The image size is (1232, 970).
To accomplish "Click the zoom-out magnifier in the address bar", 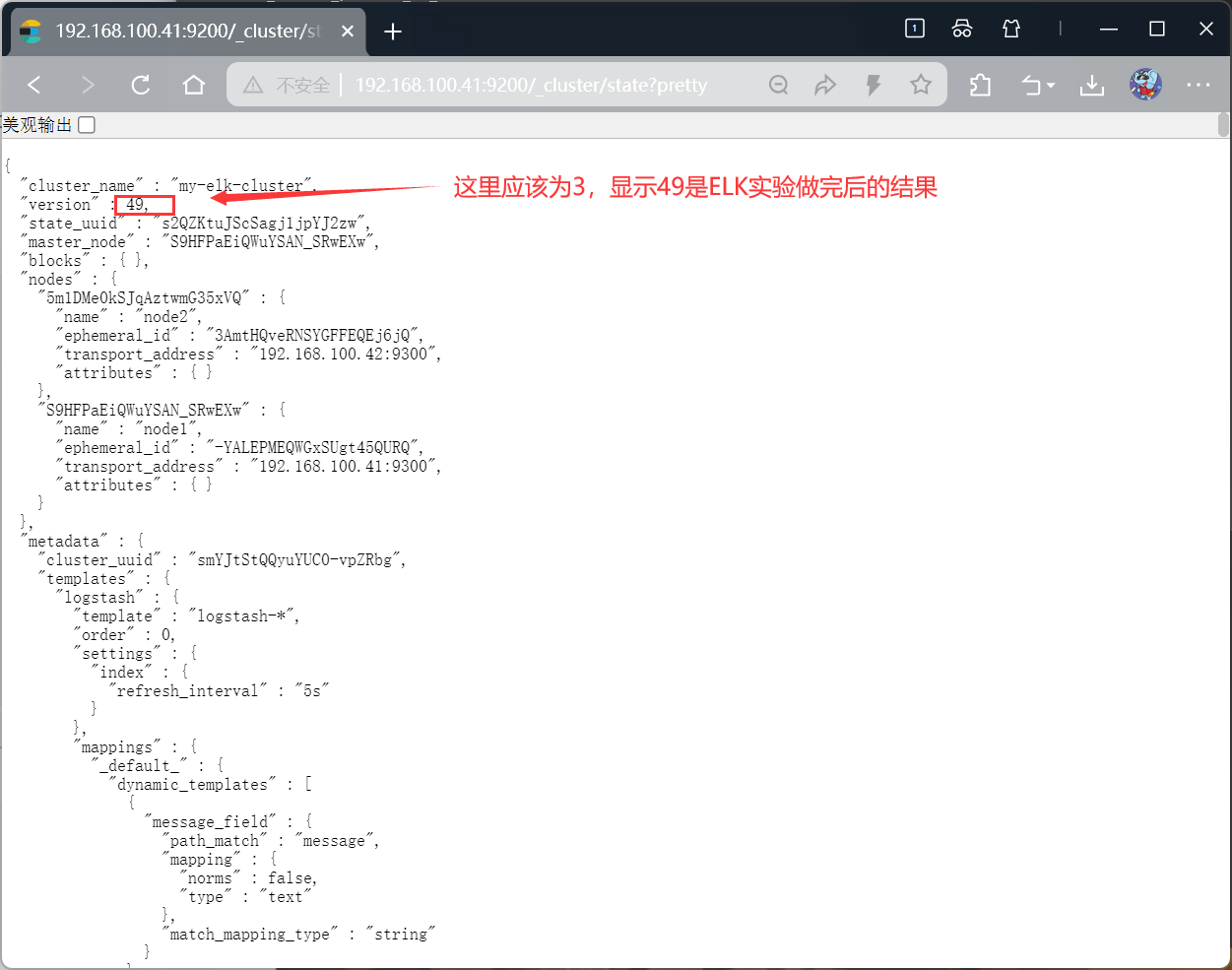I will (x=779, y=86).
